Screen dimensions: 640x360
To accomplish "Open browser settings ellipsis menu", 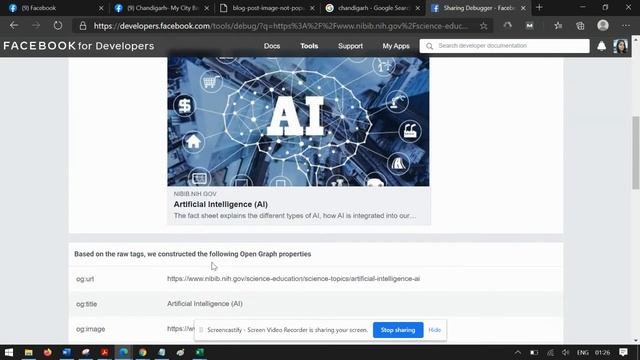I will (x=626, y=26).
